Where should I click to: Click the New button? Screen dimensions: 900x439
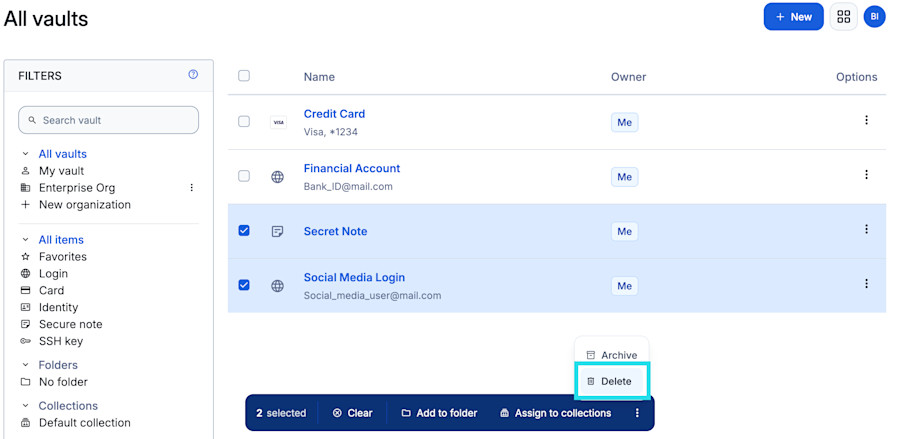[x=793, y=17]
